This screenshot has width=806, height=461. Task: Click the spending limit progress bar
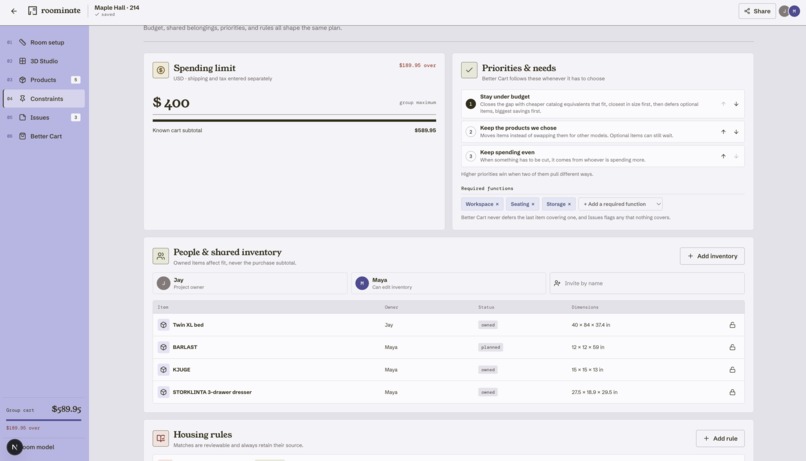294,120
